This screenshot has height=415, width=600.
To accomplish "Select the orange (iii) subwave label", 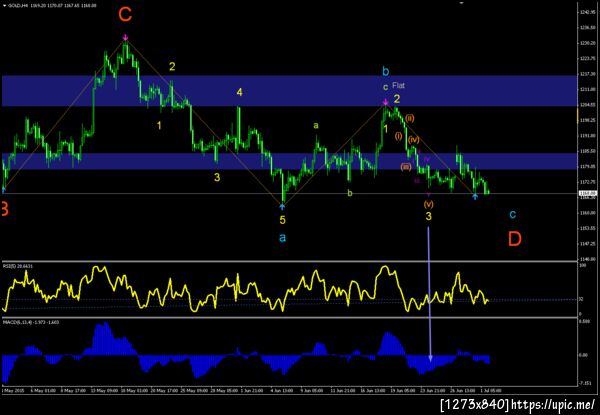I will (406, 167).
